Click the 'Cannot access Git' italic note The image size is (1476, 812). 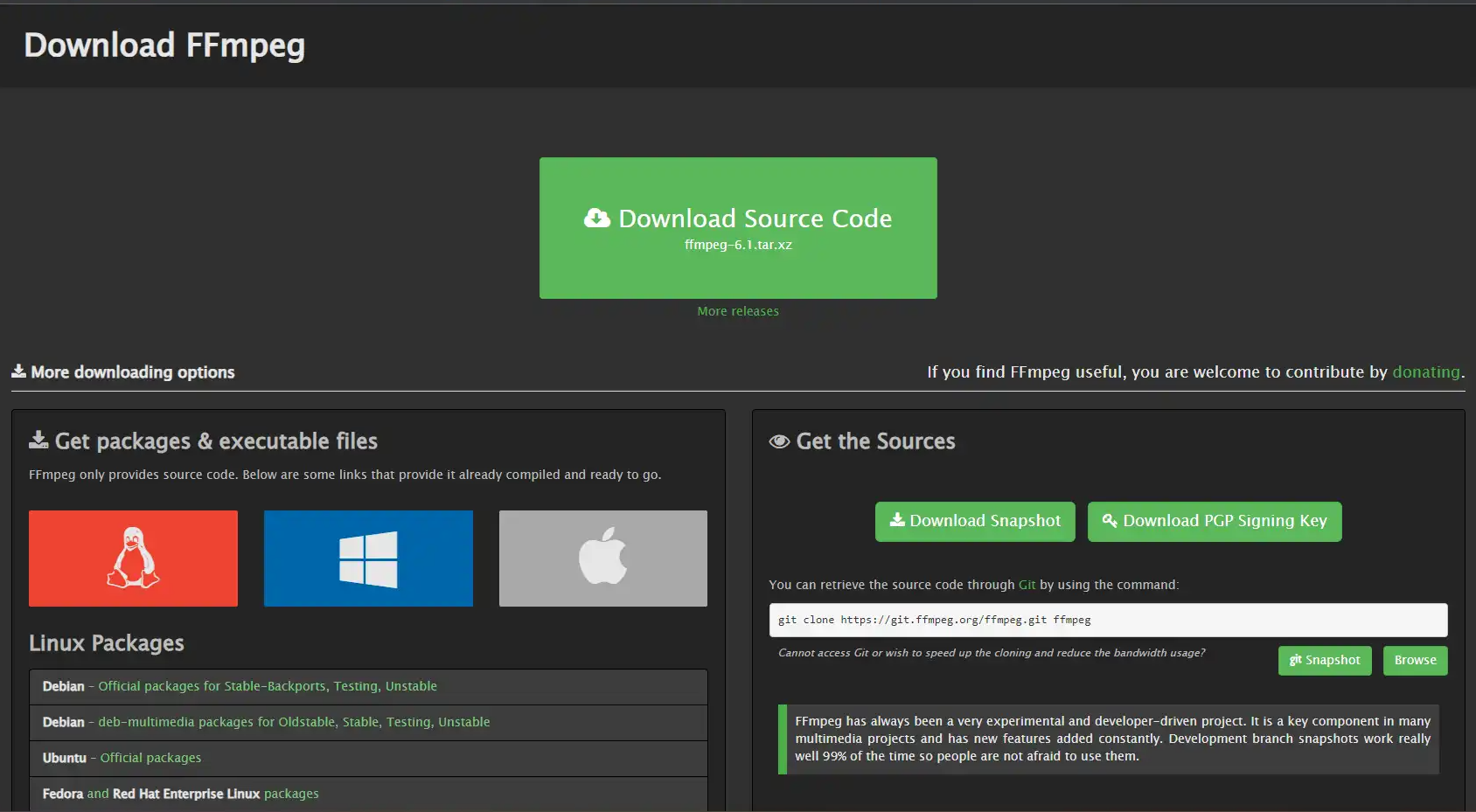(x=992, y=653)
